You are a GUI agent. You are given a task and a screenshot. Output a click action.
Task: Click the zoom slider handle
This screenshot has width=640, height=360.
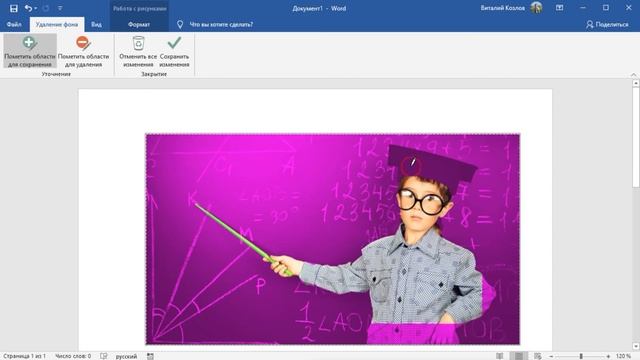click(581, 356)
